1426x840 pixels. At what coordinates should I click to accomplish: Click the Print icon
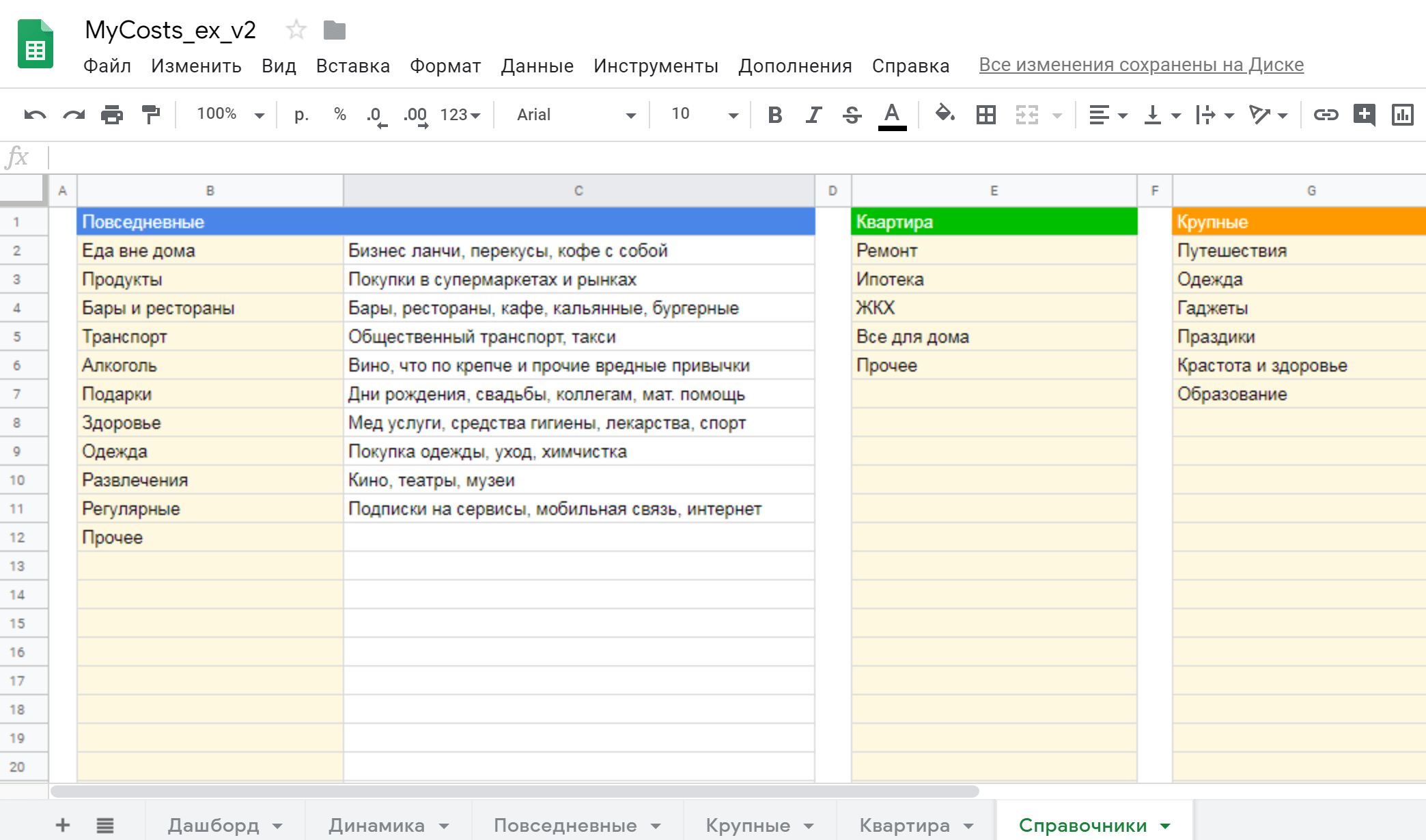tap(112, 115)
